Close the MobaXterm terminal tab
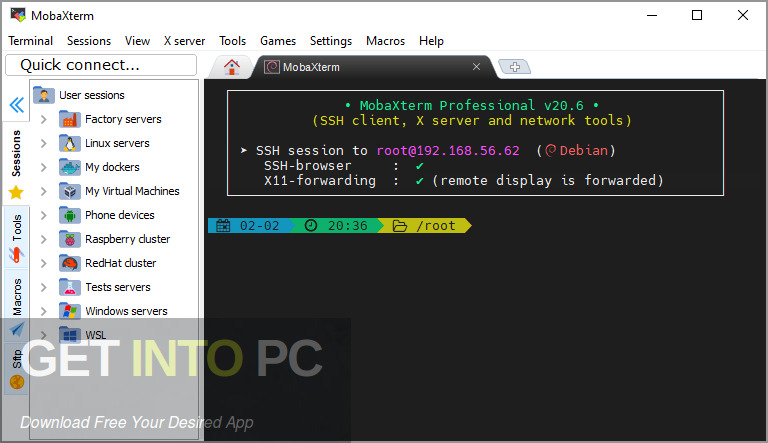768x443 pixels. [476, 67]
